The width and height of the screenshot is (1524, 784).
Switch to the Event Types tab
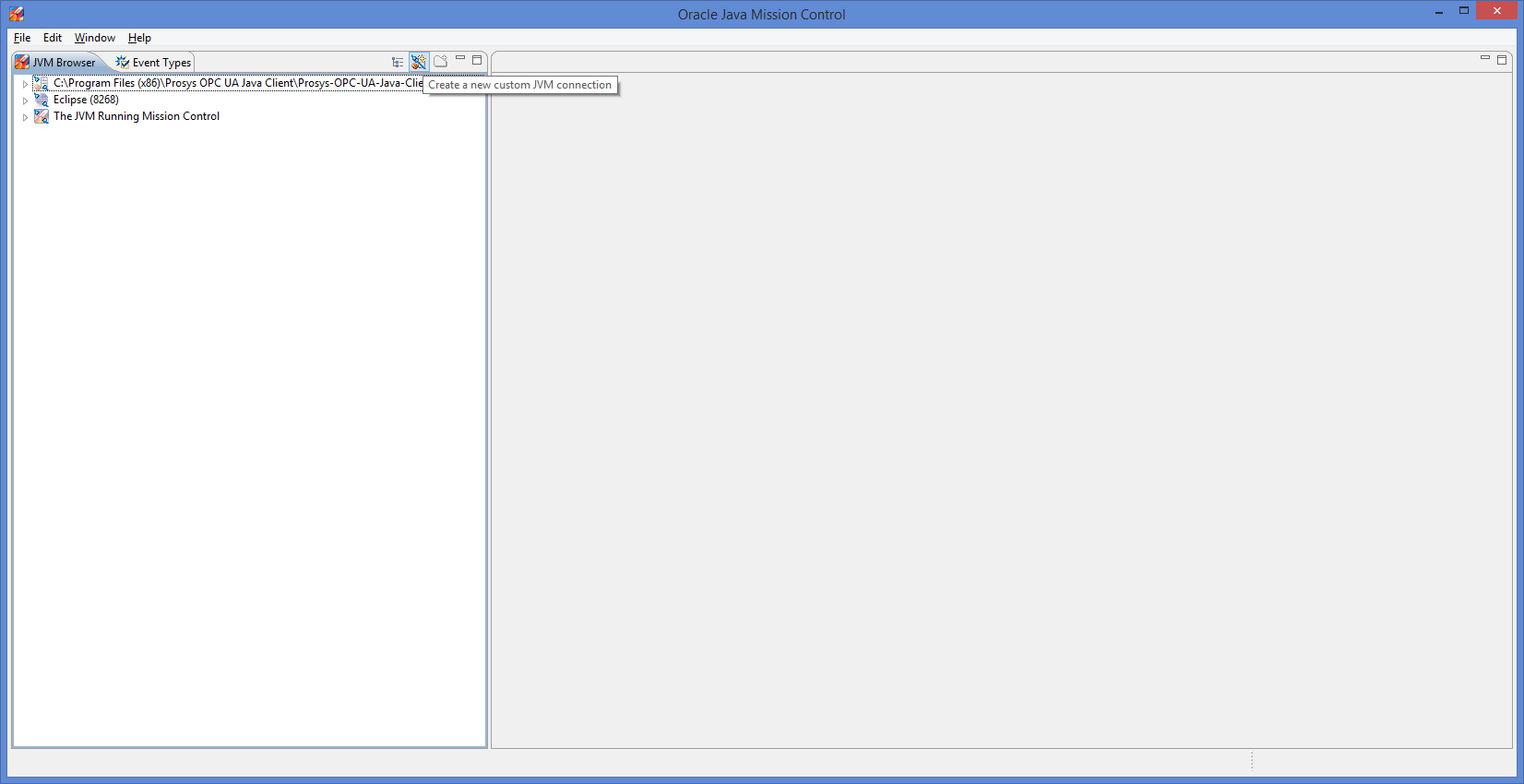pyautogui.click(x=153, y=63)
